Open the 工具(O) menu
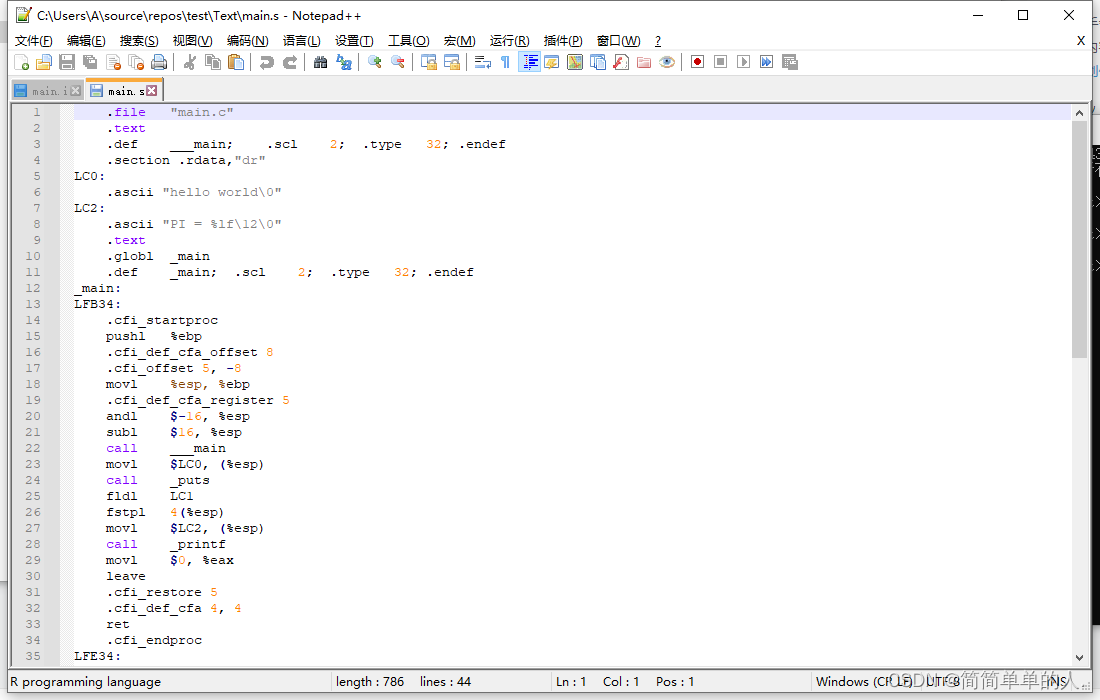Viewport: 1100px width, 700px height. tap(409, 41)
